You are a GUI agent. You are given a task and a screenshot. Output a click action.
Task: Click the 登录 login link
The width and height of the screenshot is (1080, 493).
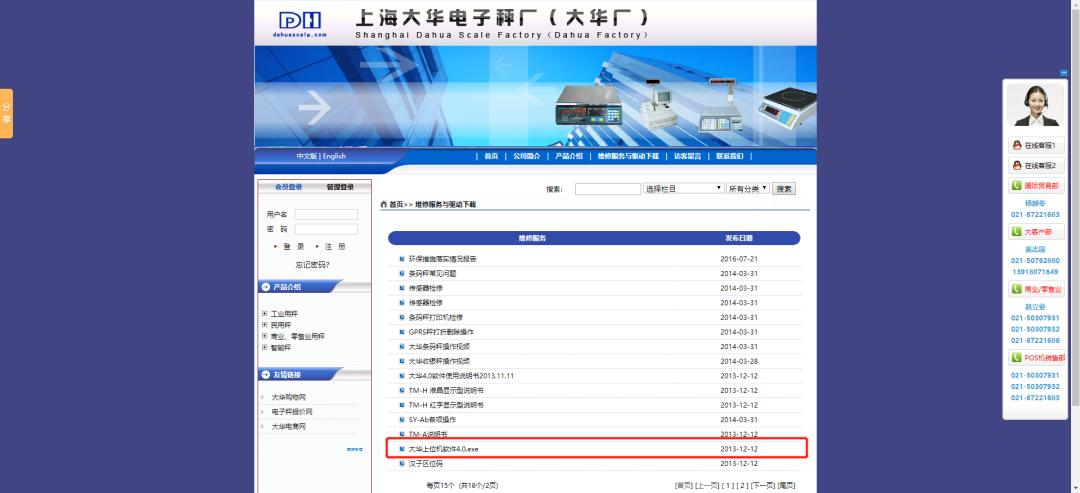[x=293, y=246]
